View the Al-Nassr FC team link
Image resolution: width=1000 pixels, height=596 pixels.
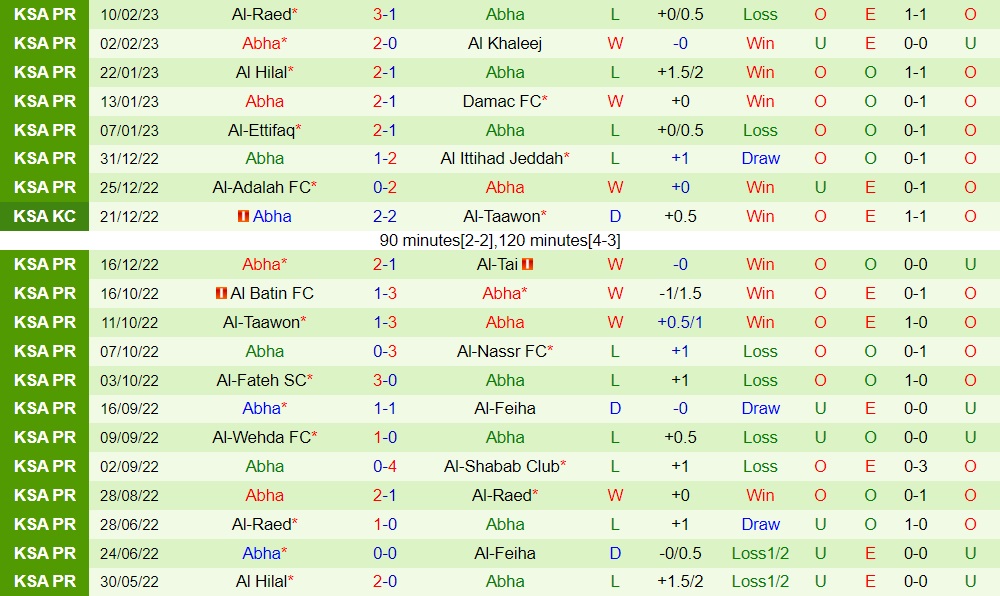click(502, 351)
